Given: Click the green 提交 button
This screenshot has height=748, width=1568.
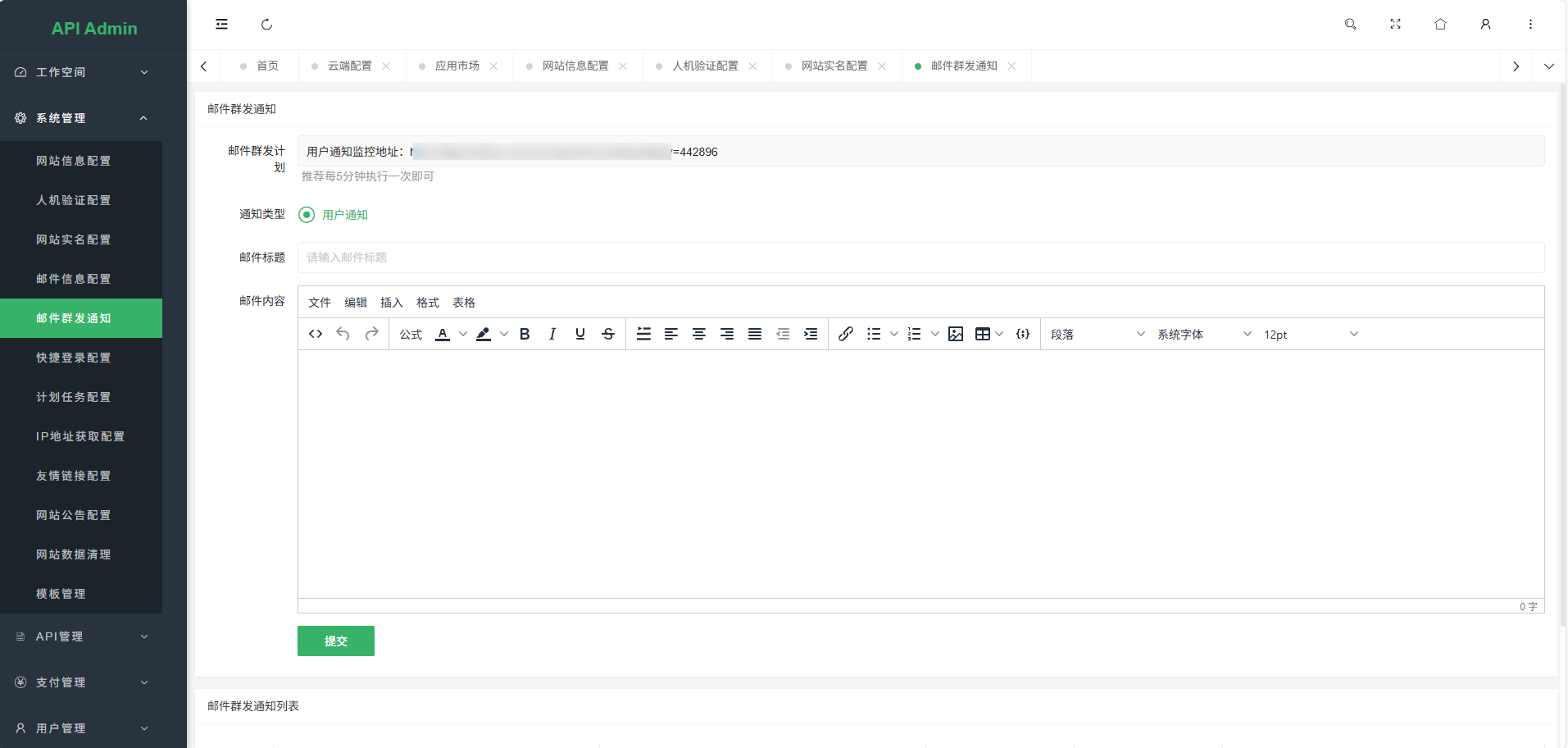Looking at the screenshot, I should tap(336, 641).
